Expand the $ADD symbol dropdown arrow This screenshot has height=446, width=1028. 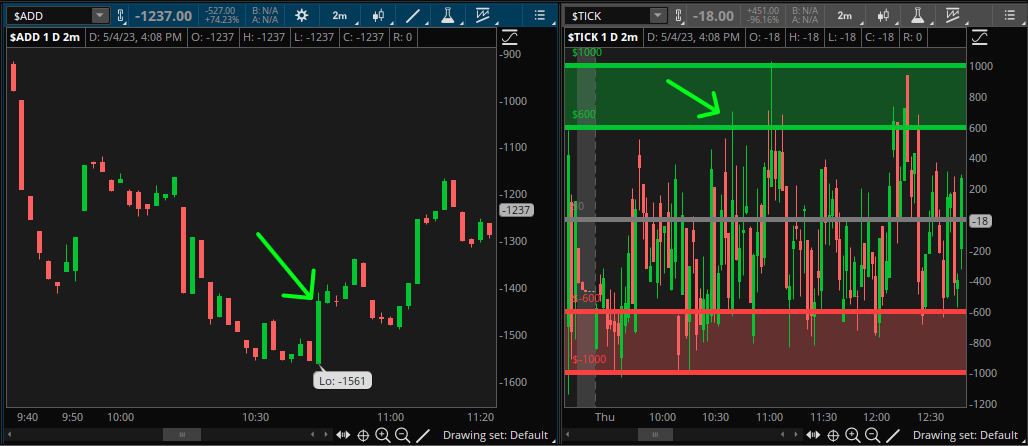99,16
